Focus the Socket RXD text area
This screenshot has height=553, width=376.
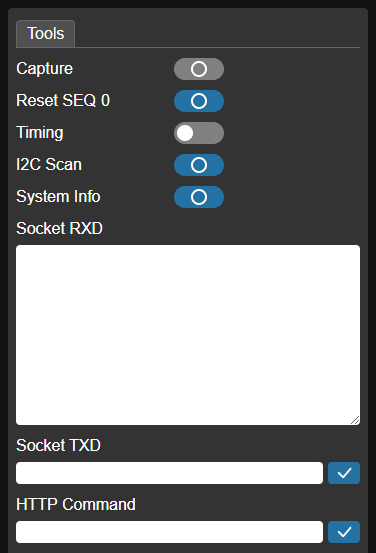[x=188, y=335]
